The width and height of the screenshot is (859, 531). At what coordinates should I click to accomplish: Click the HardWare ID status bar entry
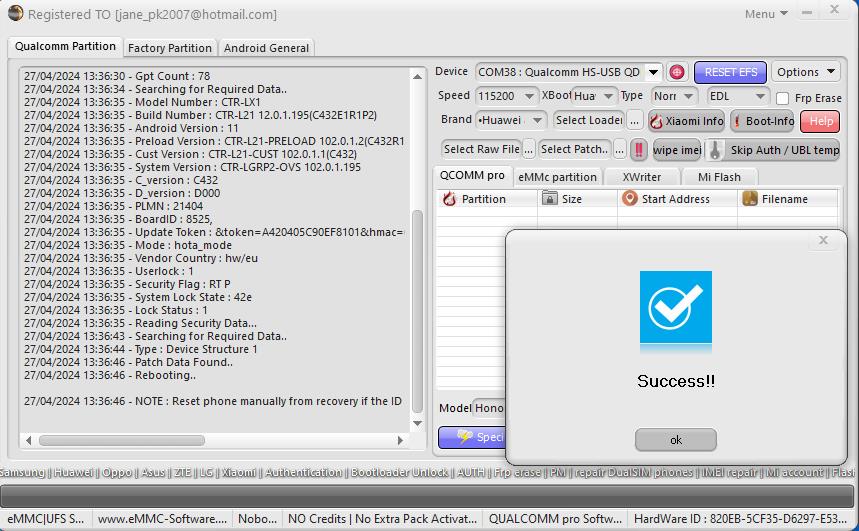tap(741, 519)
